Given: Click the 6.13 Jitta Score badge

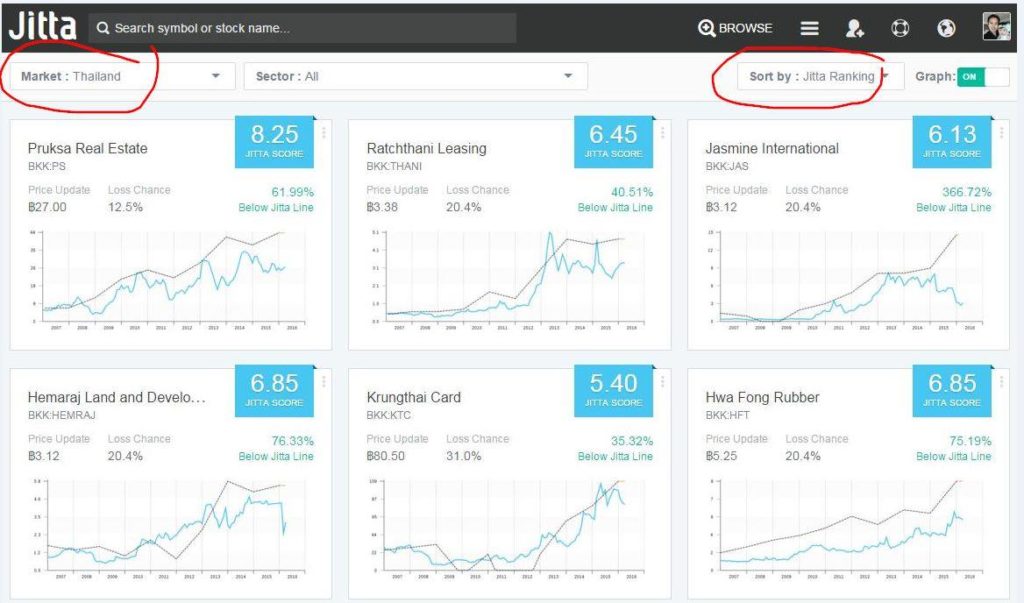Looking at the screenshot, I should pyautogui.click(x=952, y=142).
